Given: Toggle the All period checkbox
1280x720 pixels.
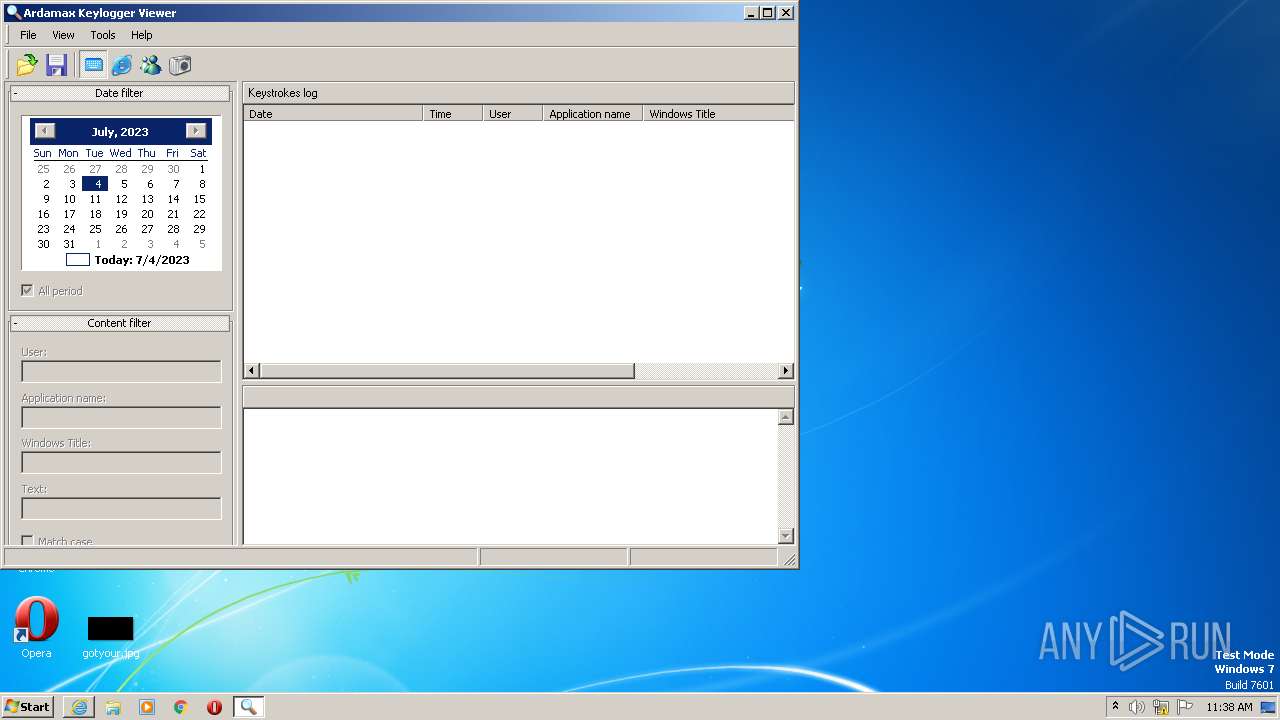Looking at the screenshot, I should (28, 291).
